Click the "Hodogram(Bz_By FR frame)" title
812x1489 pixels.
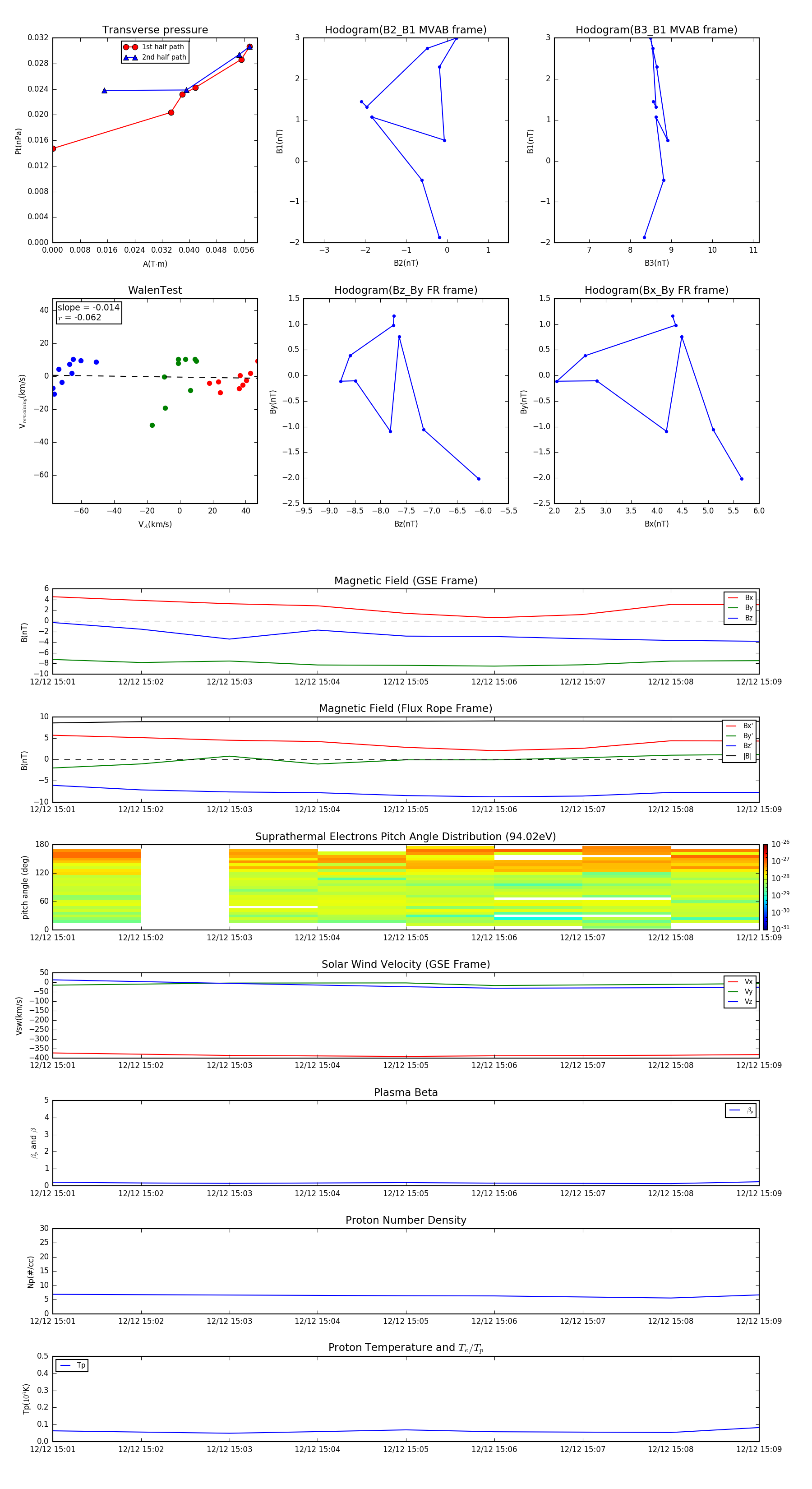point(406,290)
